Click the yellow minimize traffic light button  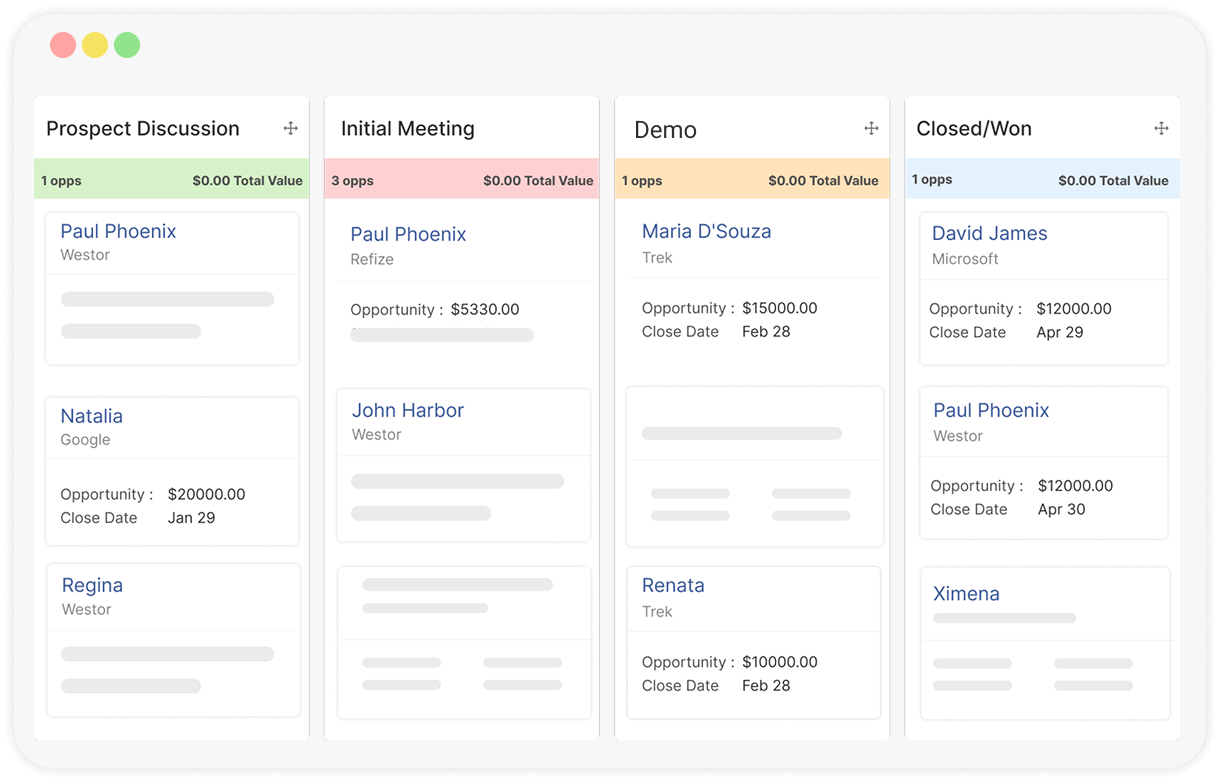[x=94, y=45]
